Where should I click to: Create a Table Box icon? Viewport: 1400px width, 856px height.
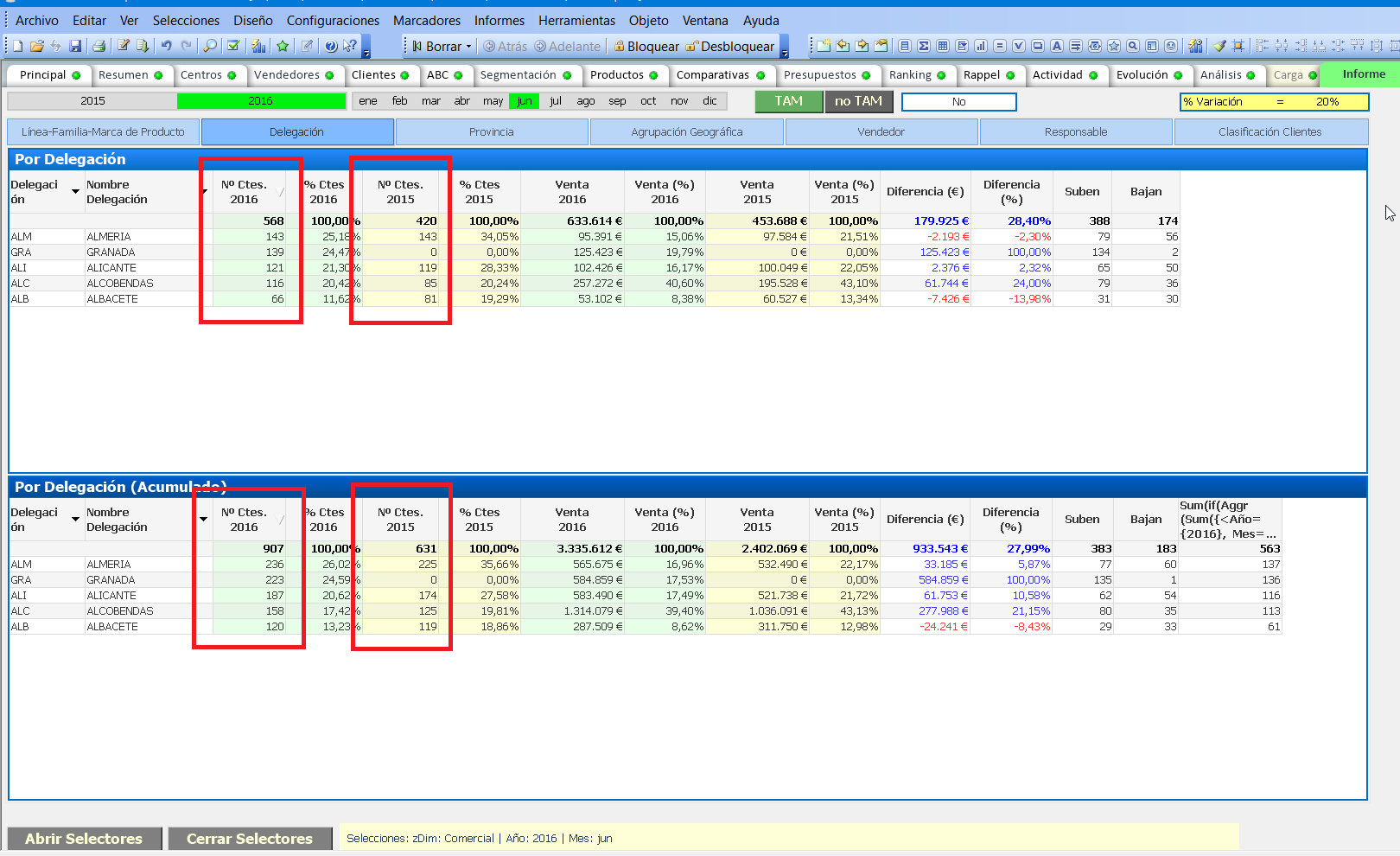click(x=943, y=46)
